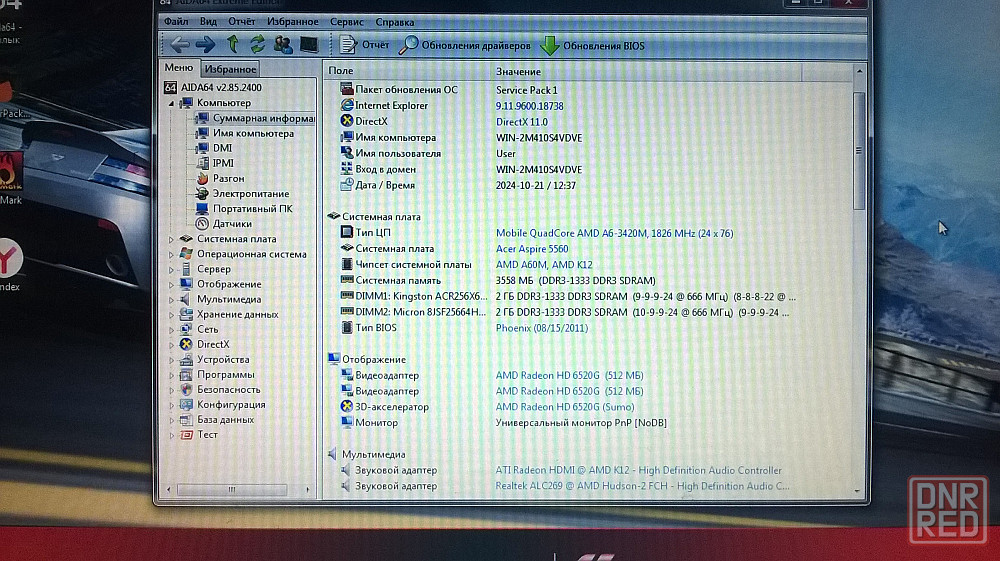
Task: Expand the Сервер tree node
Action: 171,270
